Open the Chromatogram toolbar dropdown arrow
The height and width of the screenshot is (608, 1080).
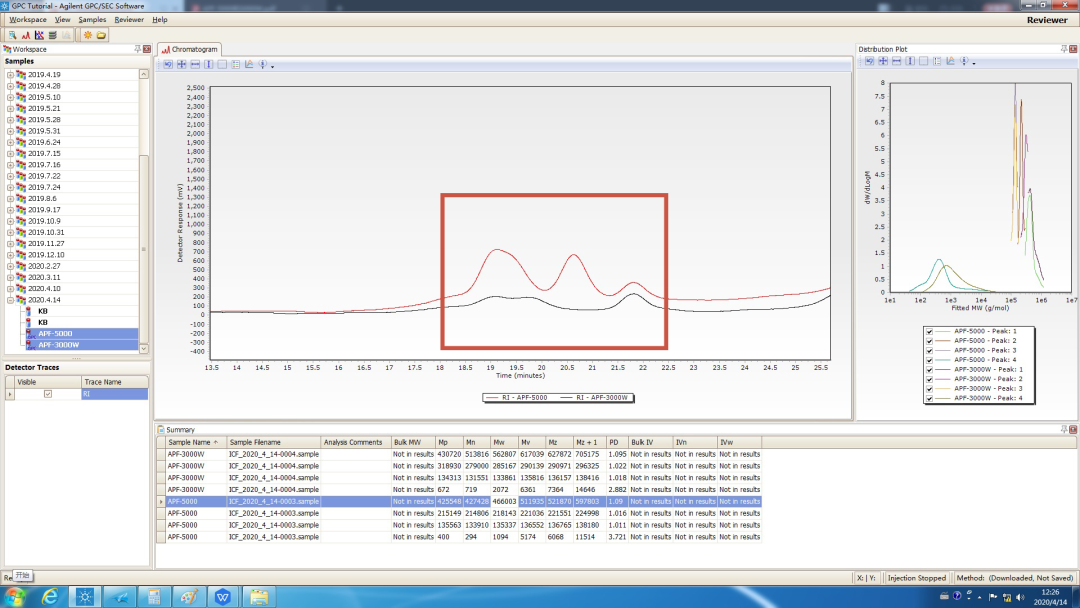(x=272, y=66)
